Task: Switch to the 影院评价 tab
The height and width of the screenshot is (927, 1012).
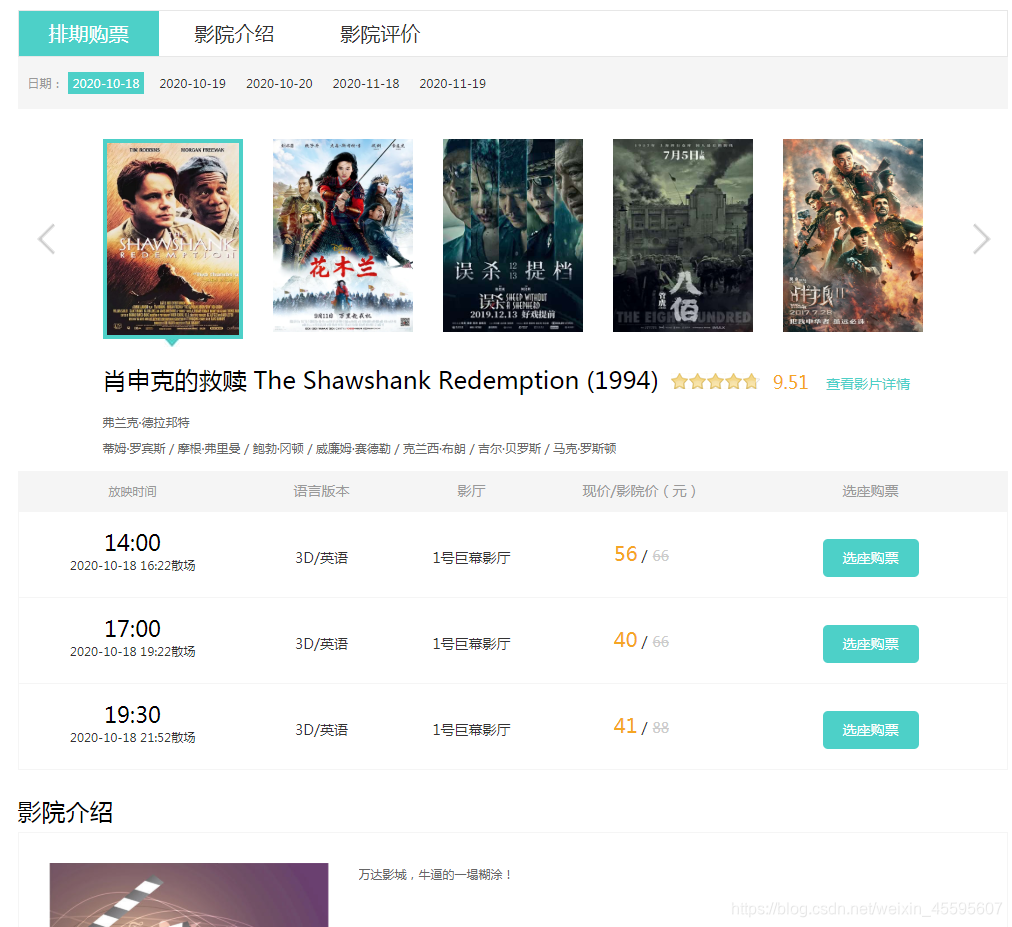Action: pos(380,34)
